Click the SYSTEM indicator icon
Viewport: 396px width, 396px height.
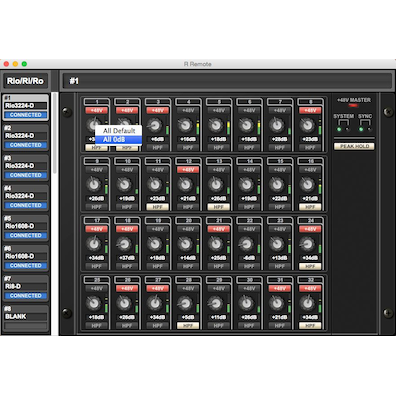tap(343, 126)
